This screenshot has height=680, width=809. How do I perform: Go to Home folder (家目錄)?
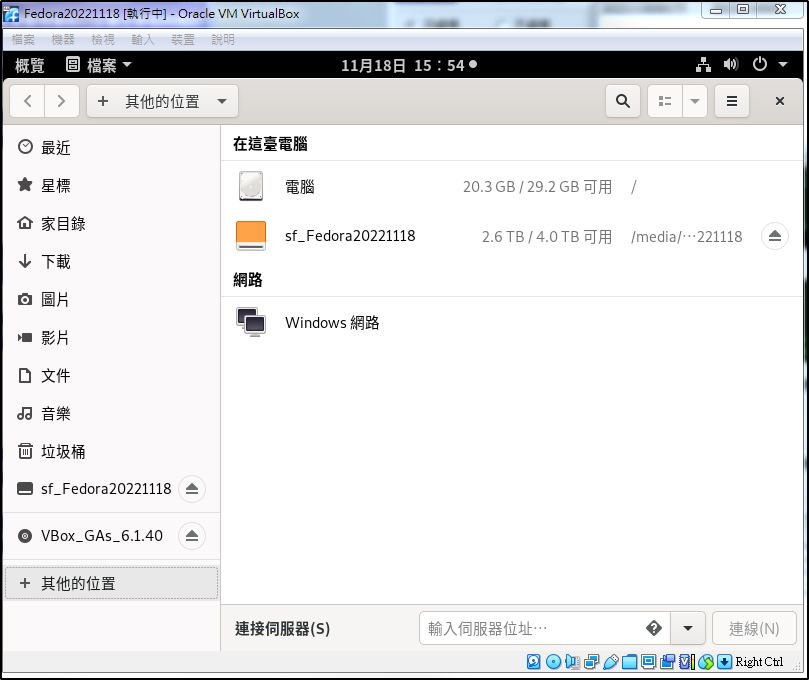coord(111,223)
